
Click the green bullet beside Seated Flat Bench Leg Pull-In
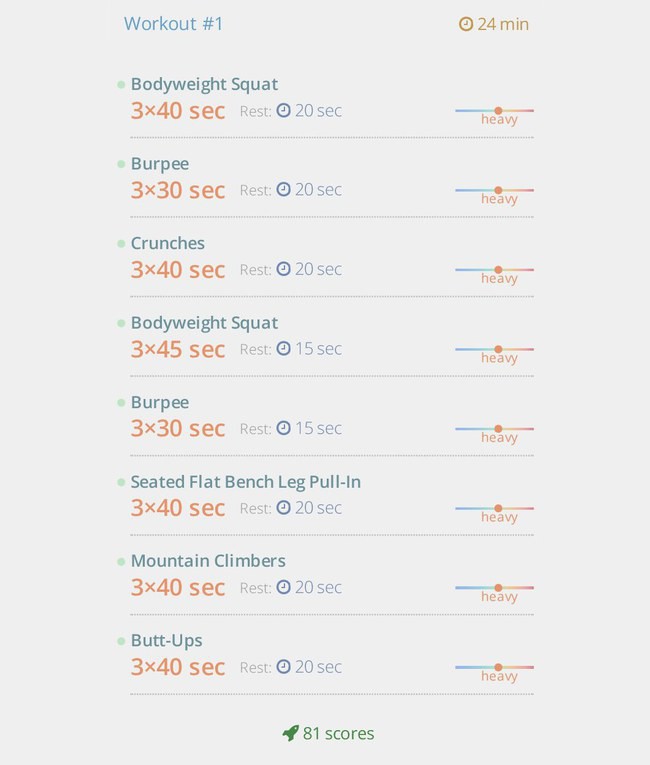coord(121,483)
